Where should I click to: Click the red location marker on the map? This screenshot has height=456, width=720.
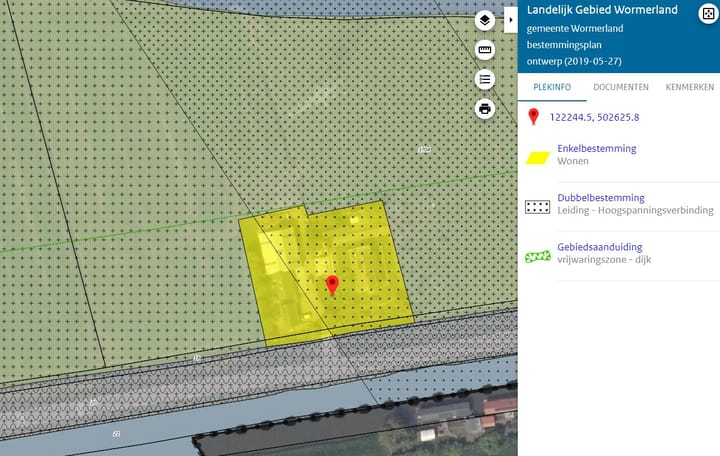[333, 285]
